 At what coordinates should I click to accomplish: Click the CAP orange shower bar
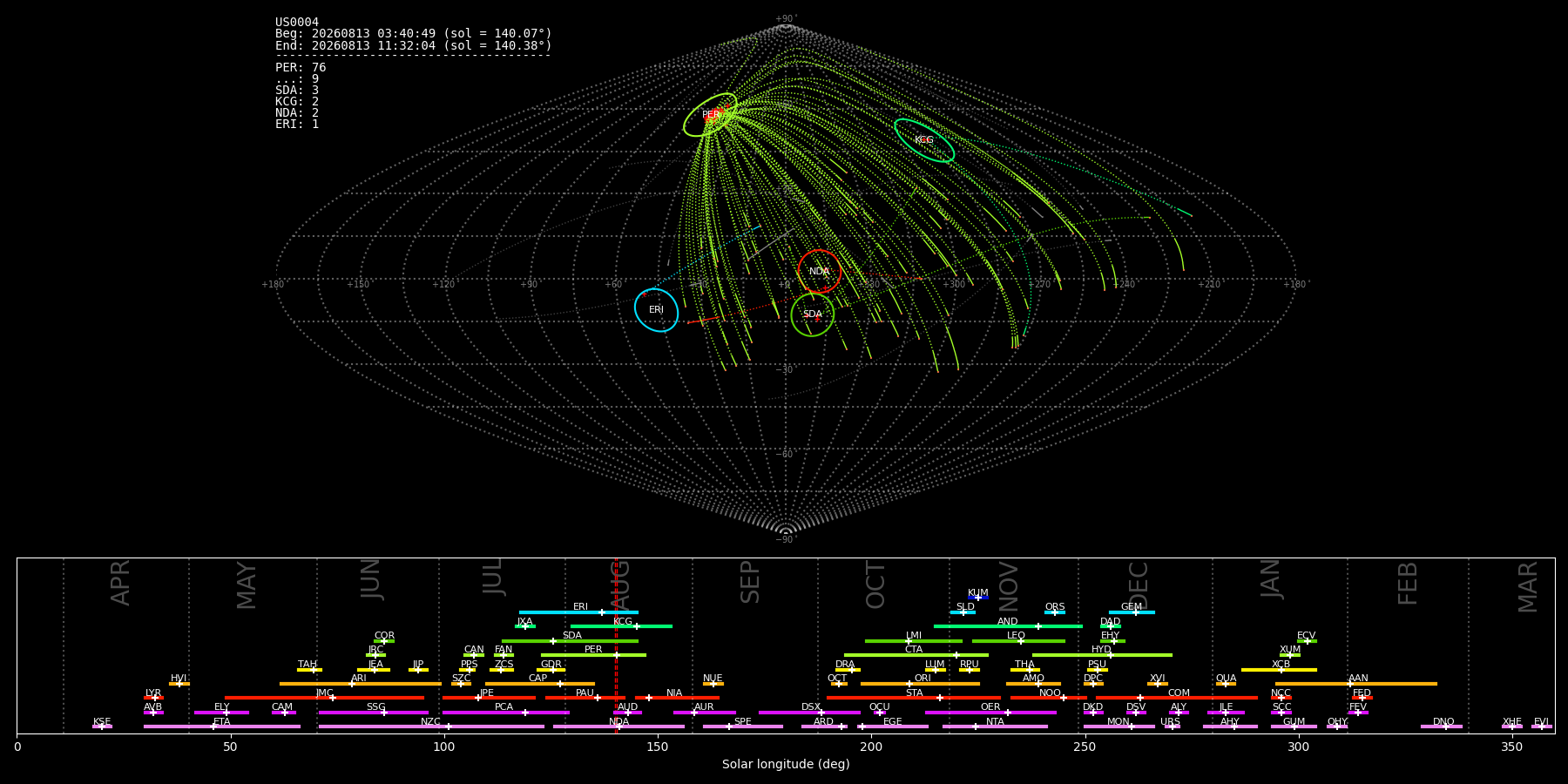point(540,684)
